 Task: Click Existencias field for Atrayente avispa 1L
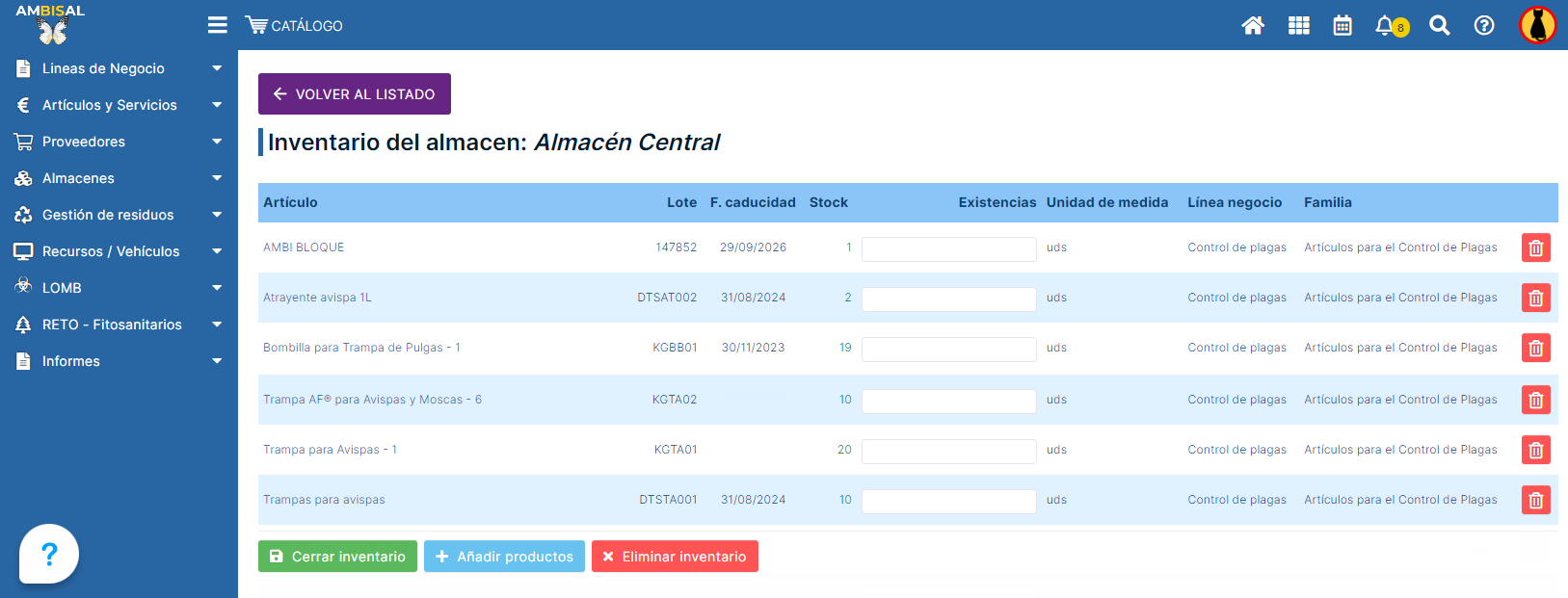click(948, 299)
